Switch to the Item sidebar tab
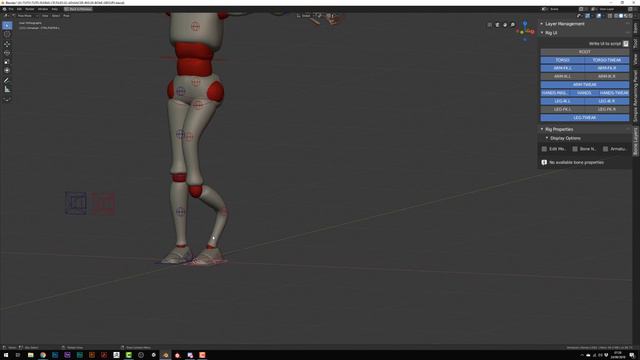Viewport: 640px width, 360px height. tap(636, 28)
